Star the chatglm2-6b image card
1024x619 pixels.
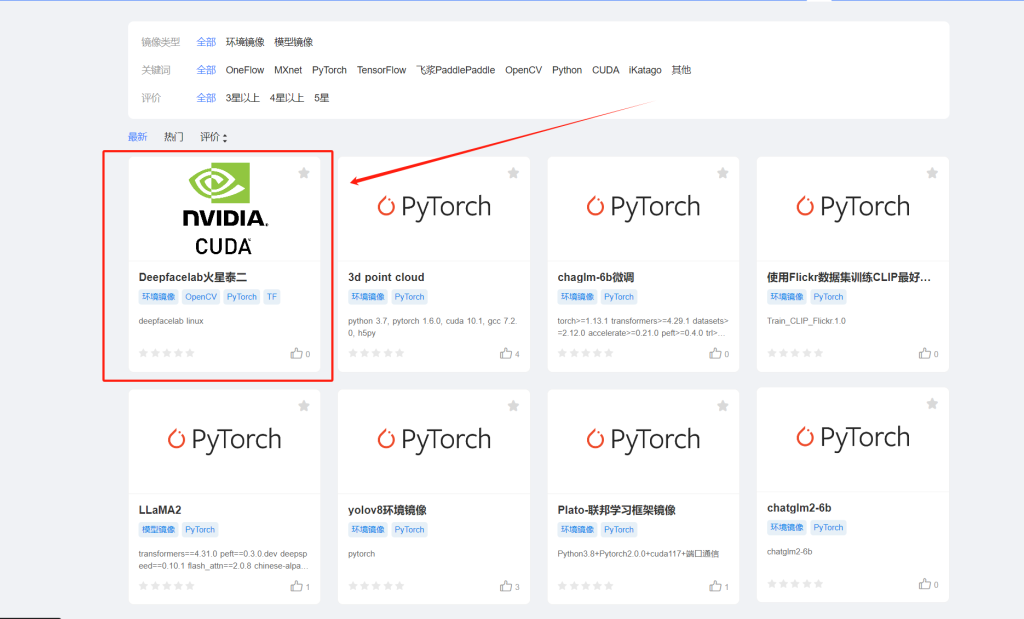(x=932, y=404)
